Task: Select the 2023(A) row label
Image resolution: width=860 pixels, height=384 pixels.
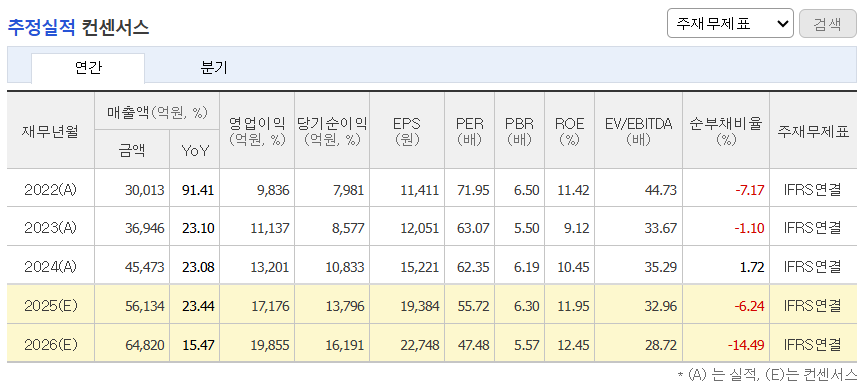Action: pos(50,228)
